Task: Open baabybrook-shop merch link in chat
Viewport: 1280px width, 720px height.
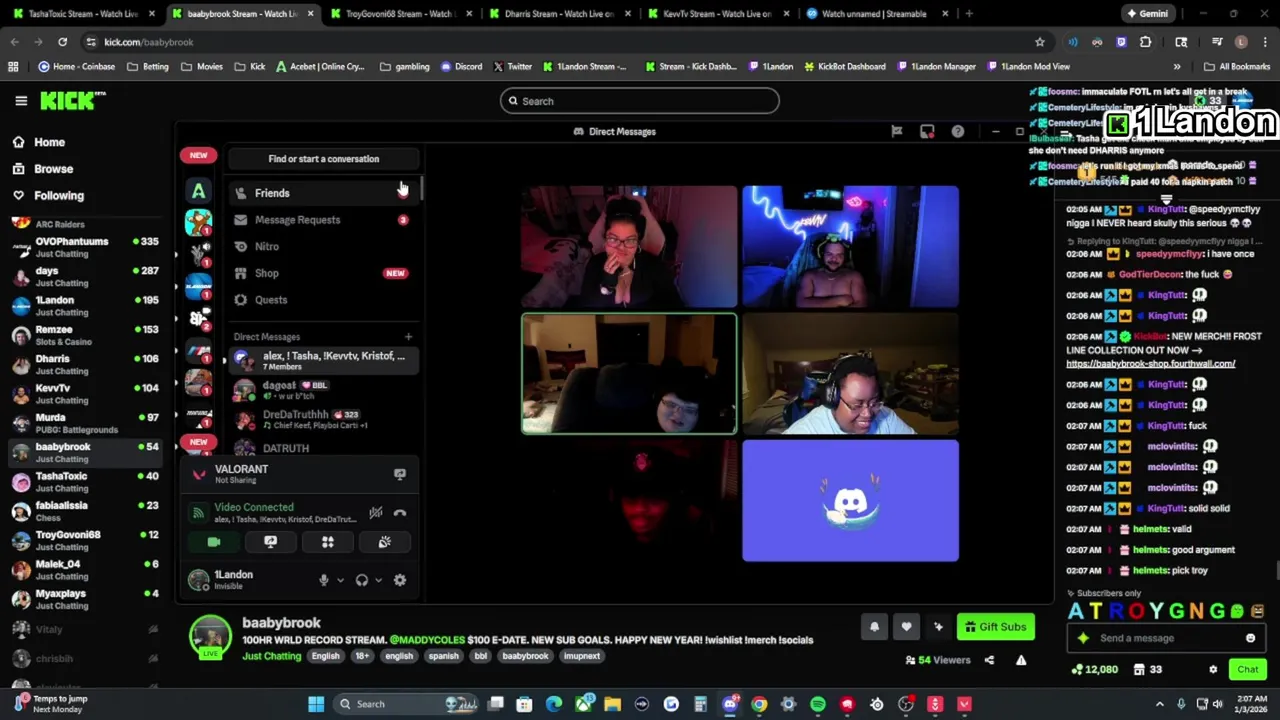Action: click(1150, 364)
